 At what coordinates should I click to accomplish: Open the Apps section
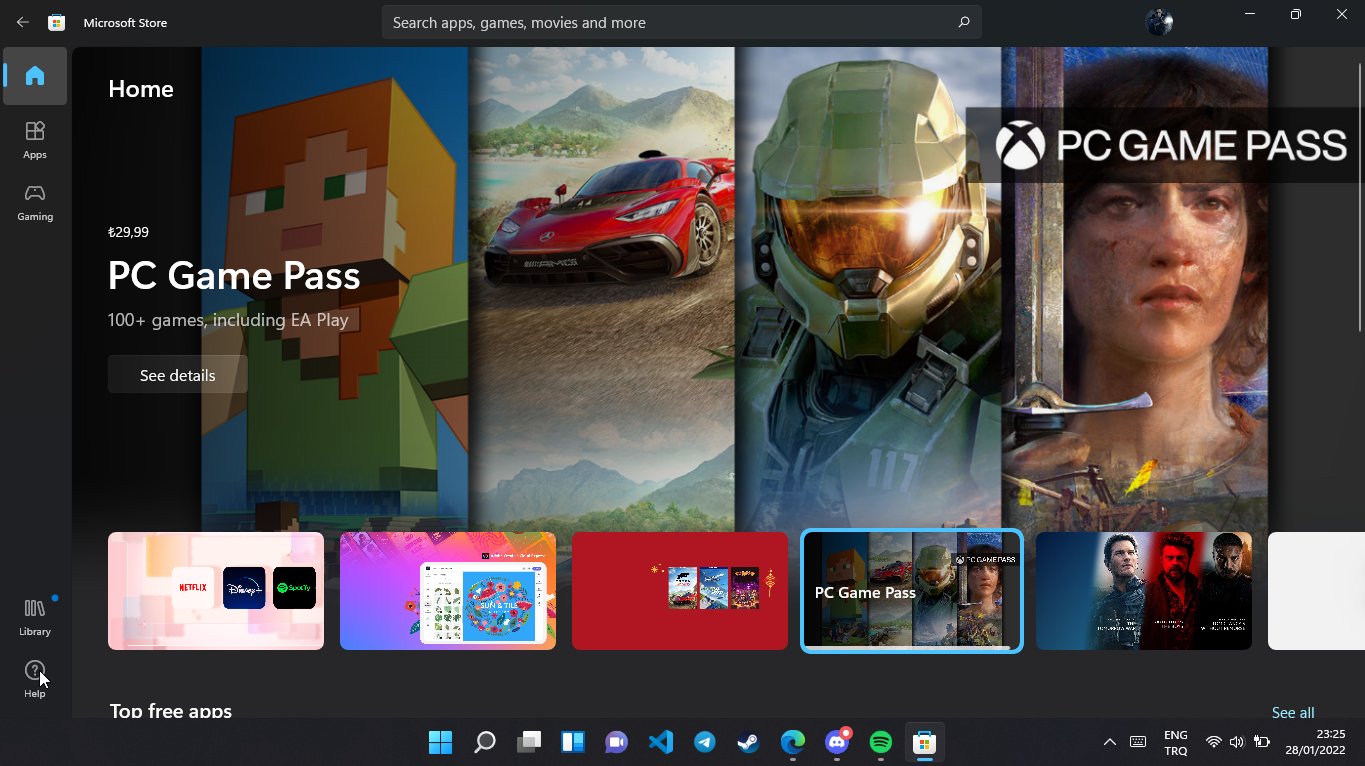point(35,140)
